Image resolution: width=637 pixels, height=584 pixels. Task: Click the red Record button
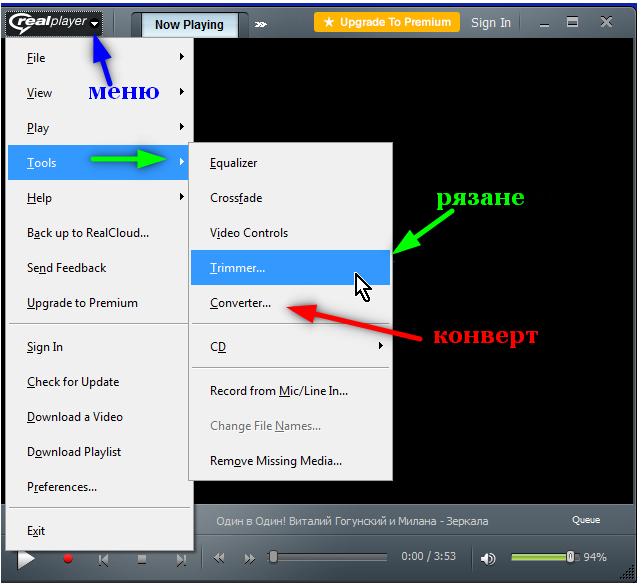coord(68,559)
